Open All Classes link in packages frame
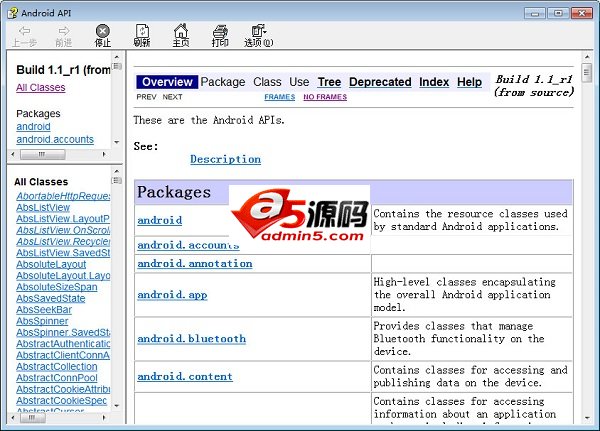The height and width of the screenshot is (431, 600). coord(41,88)
